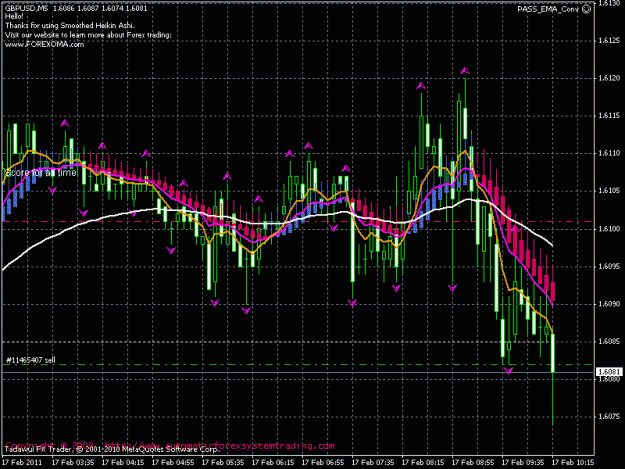Click the '17 Feb 04:15' time axis label
625x469 pixels.
(x=123, y=463)
